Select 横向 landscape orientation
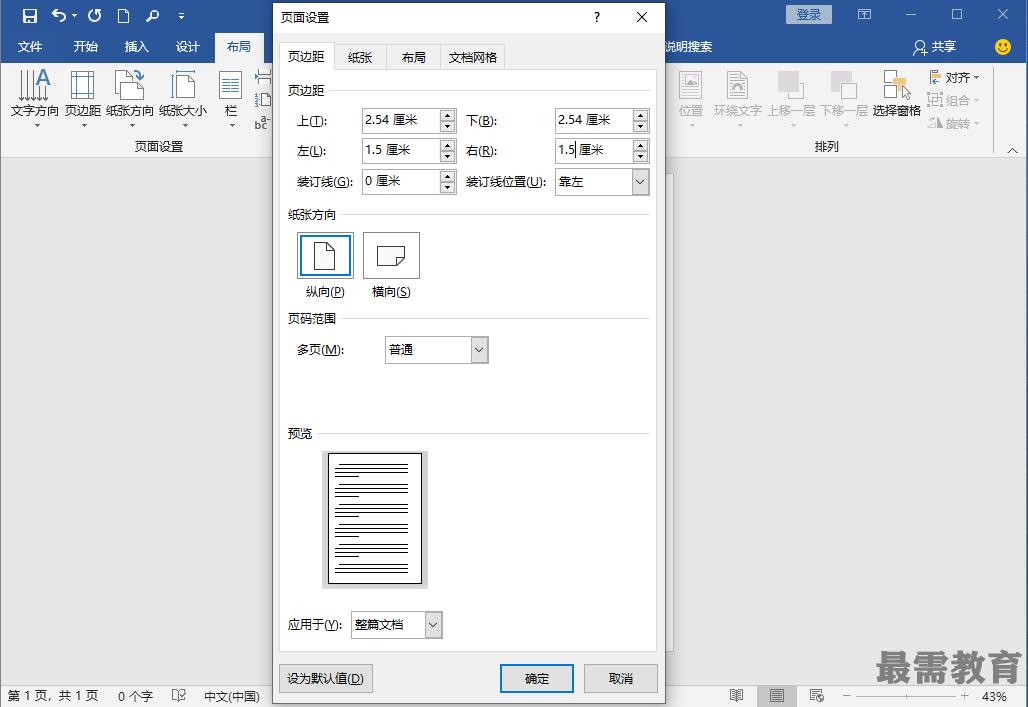 (391, 255)
